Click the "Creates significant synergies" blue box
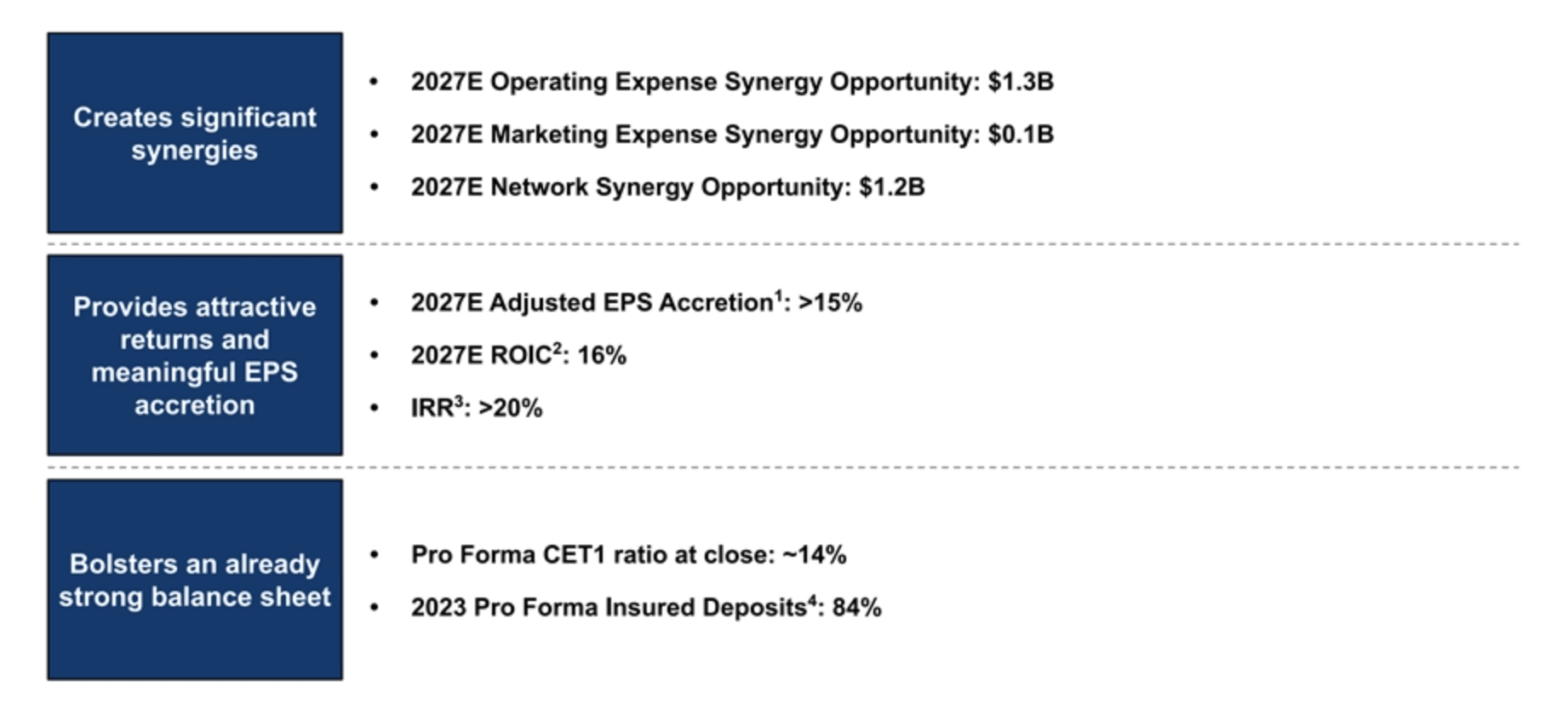The height and width of the screenshot is (710, 1568). [x=195, y=133]
